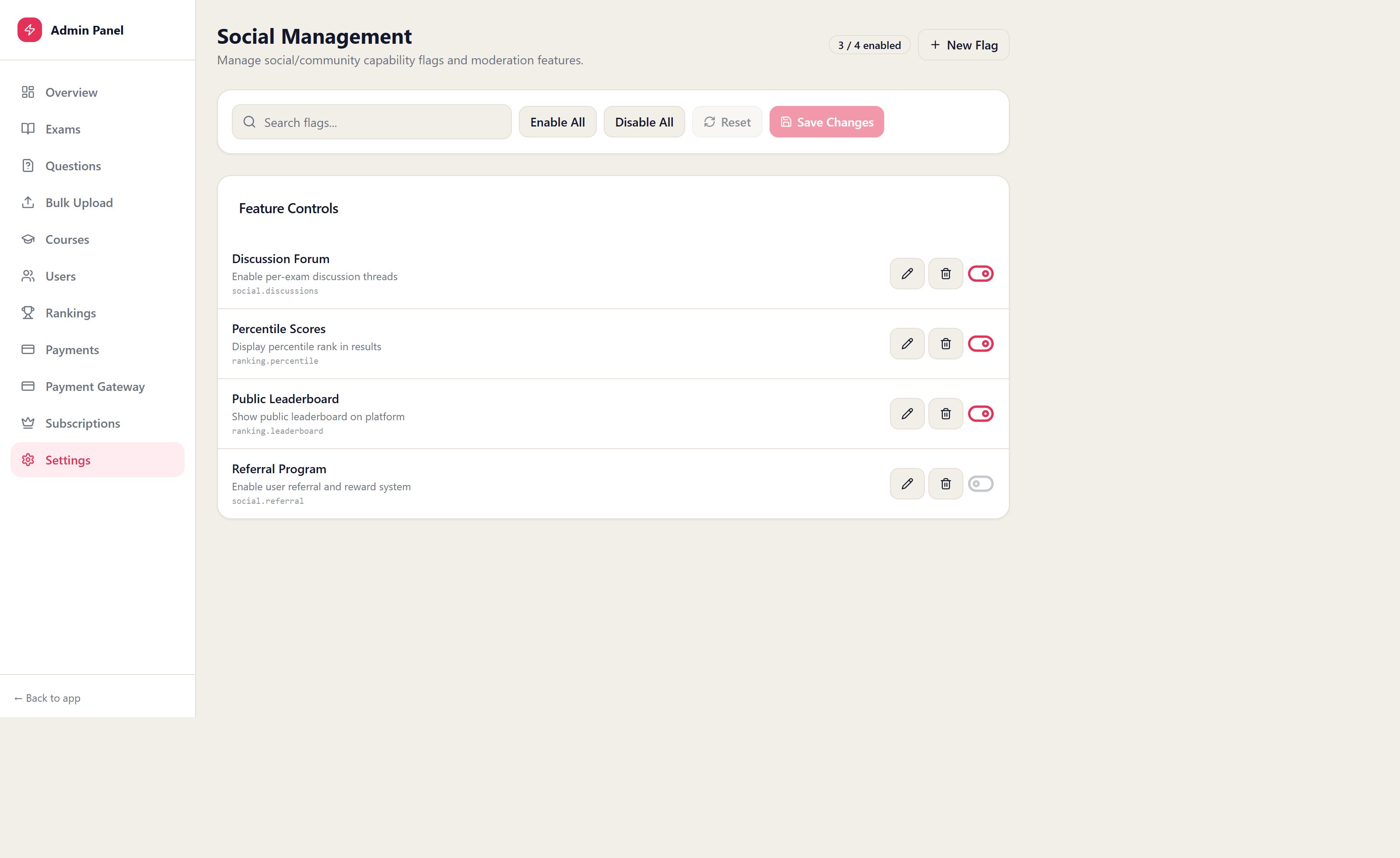Click the Disable All button
The width and height of the screenshot is (1400, 858).
coord(644,122)
